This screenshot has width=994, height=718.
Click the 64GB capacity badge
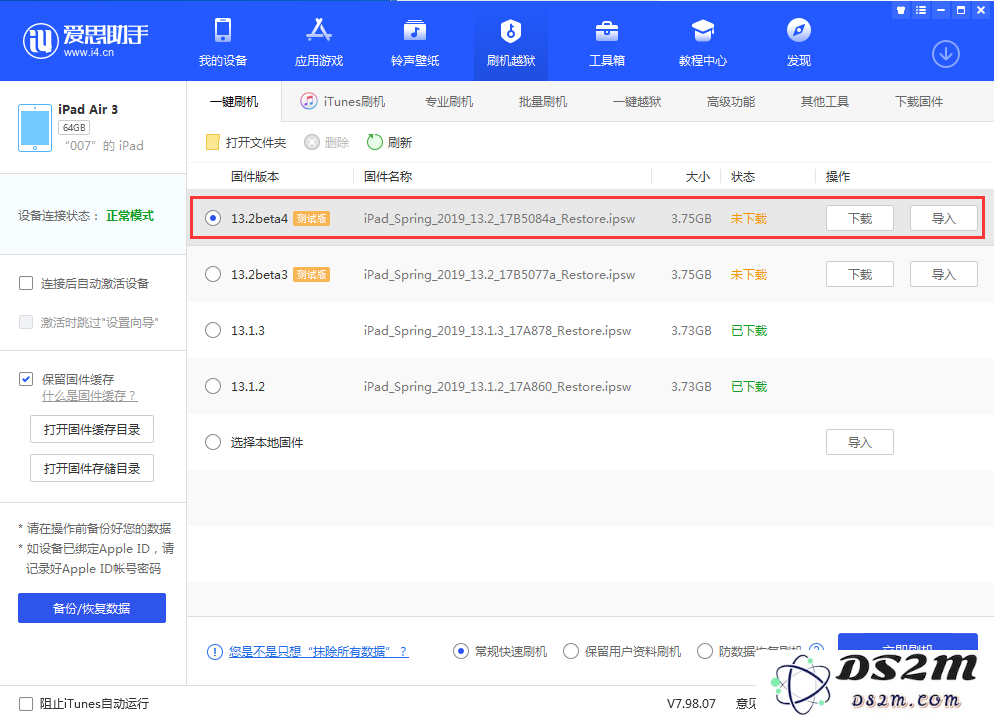point(74,127)
